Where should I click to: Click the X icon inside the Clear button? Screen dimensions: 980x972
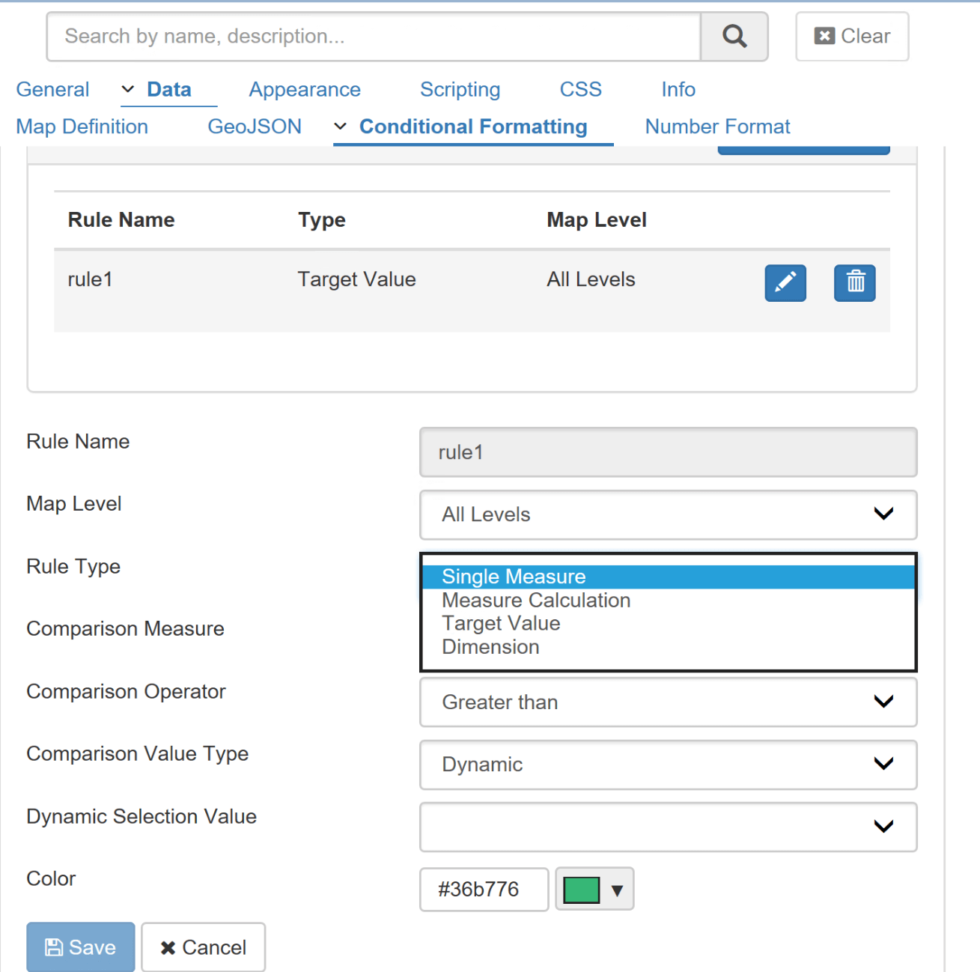pos(823,35)
